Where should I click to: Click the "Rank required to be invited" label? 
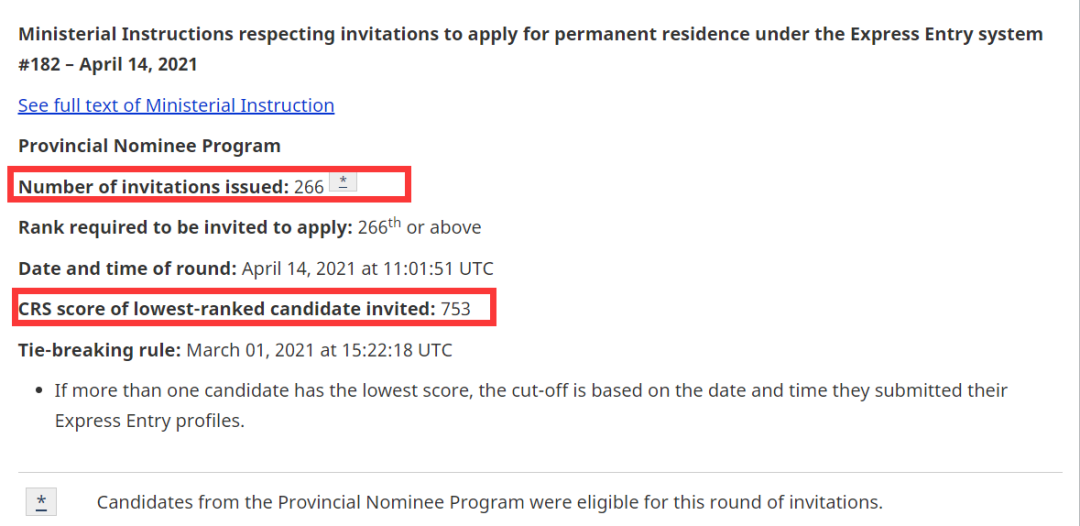click(185, 227)
